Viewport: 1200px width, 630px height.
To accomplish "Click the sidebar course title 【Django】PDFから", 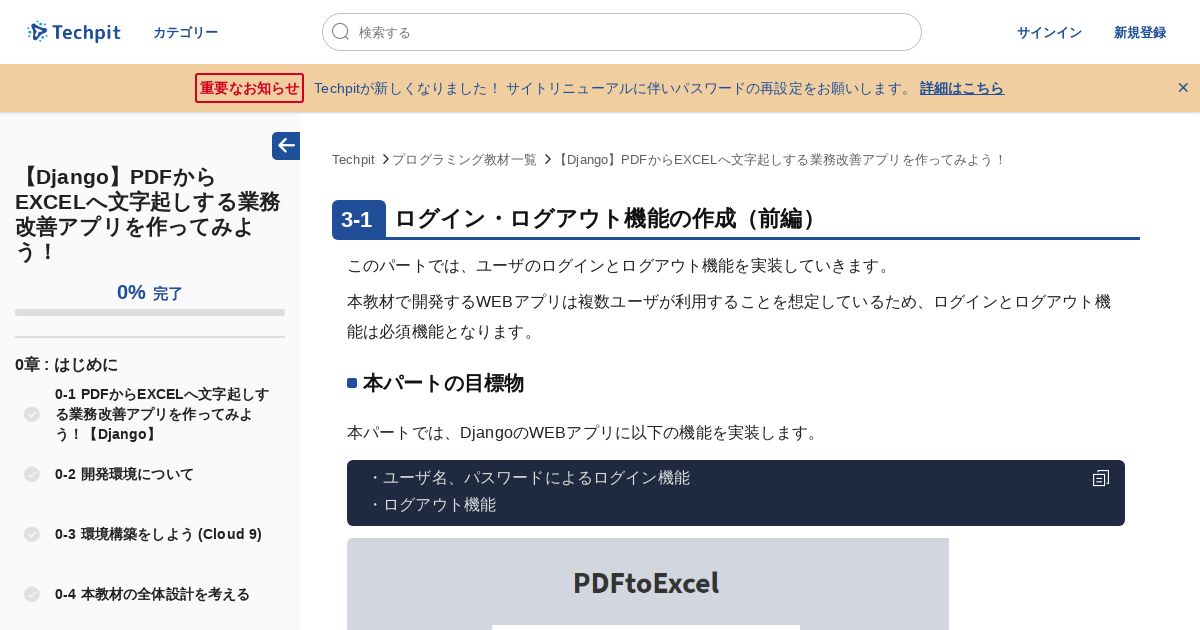I will 147,214.
